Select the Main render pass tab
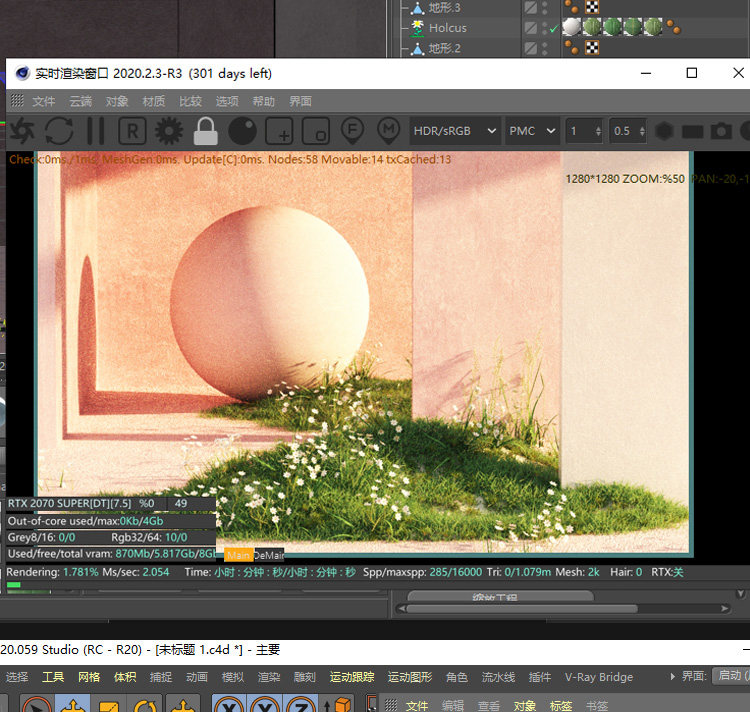 coord(239,555)
